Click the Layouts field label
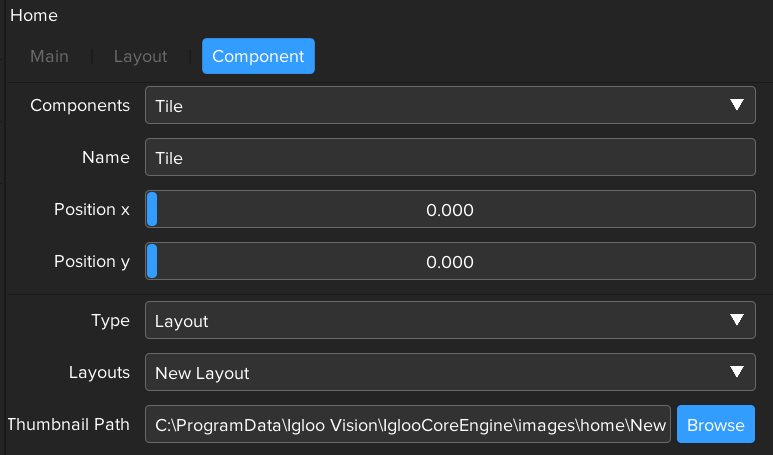773x455 pixels. [x=99, y=372]
